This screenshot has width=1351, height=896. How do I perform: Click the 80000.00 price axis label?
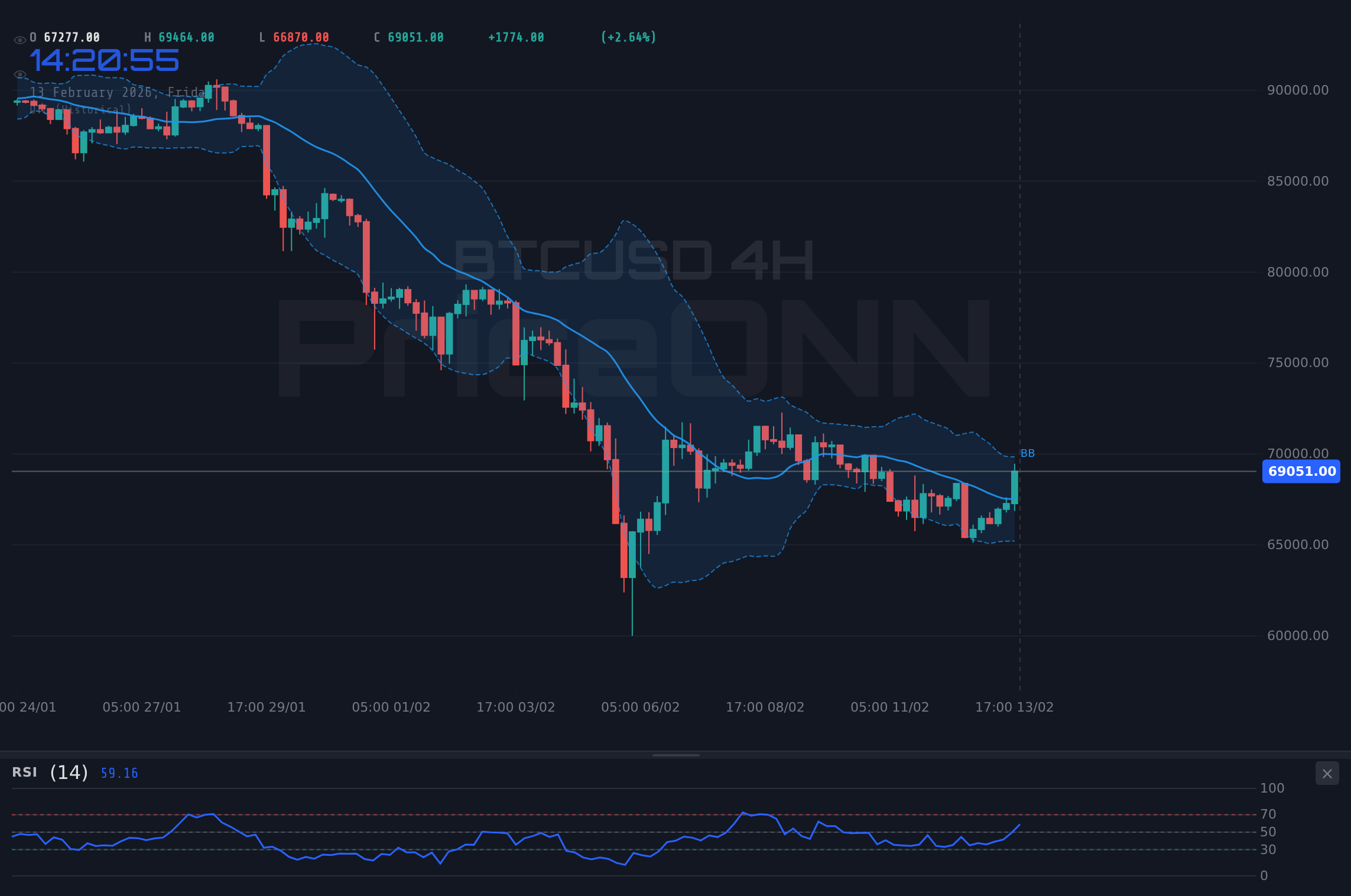tap(1298, 272)
